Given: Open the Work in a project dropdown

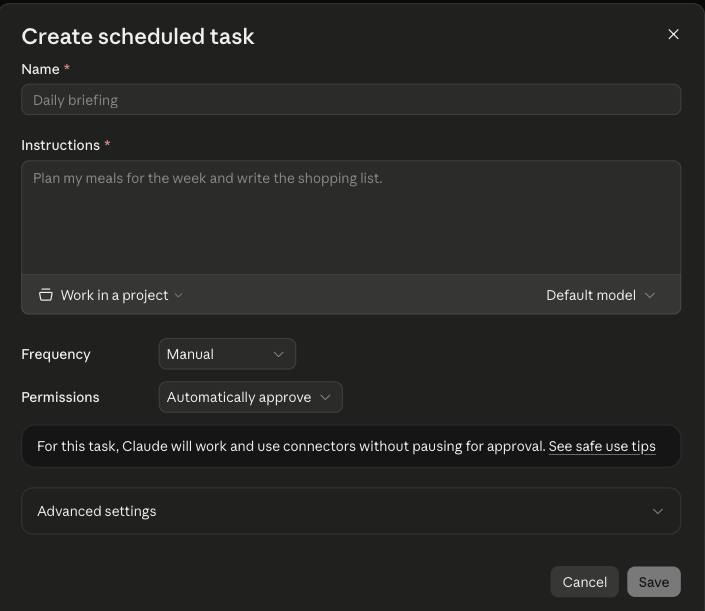Looking at the screenshot, I should point(111,295).
